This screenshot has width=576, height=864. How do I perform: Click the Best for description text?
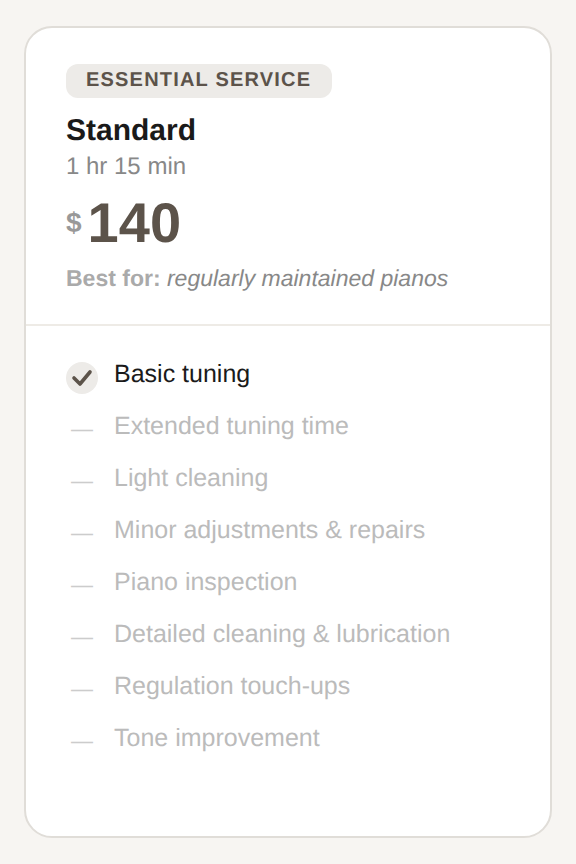(x=258, y=279)
